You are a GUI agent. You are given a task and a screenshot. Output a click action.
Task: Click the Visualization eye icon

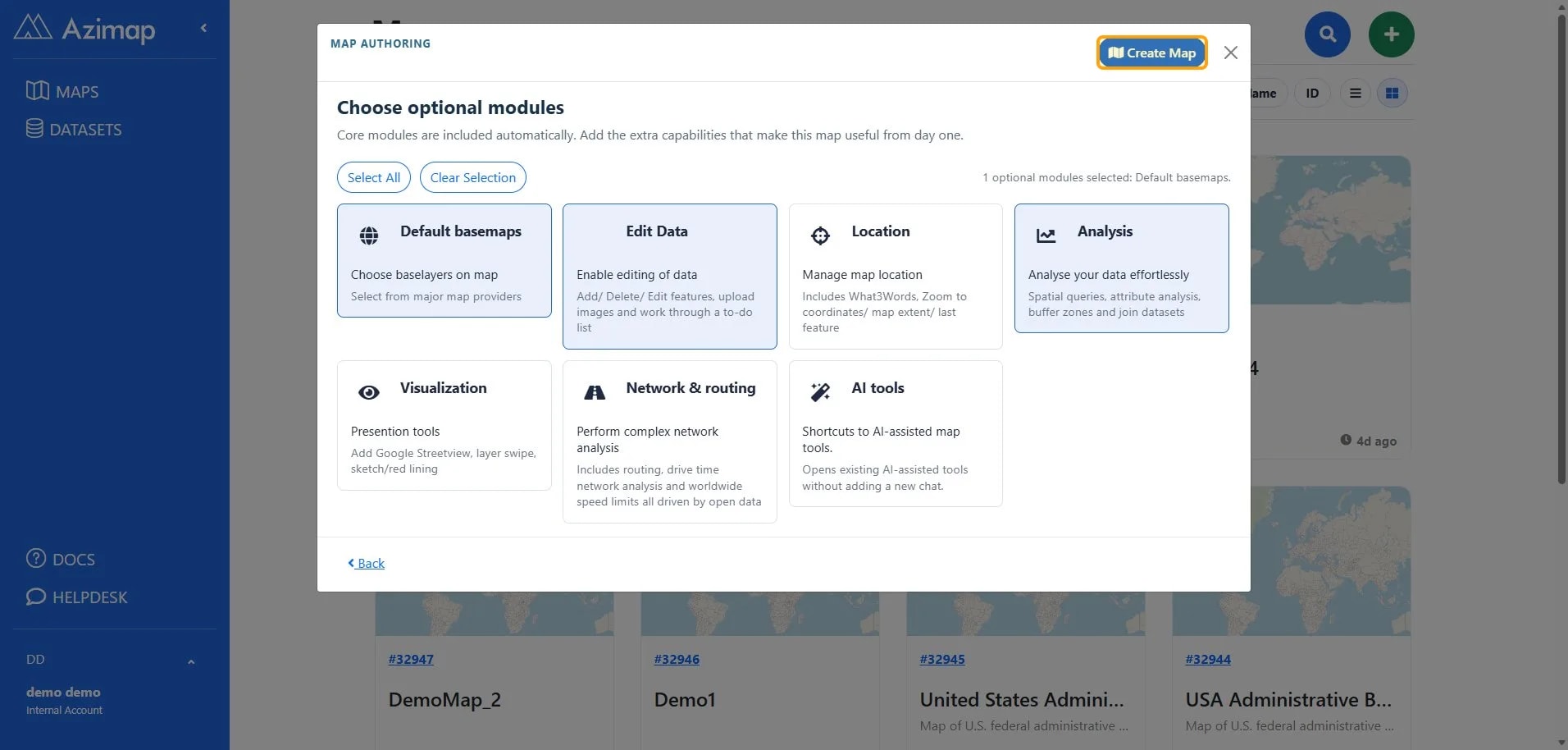(369, 393)
